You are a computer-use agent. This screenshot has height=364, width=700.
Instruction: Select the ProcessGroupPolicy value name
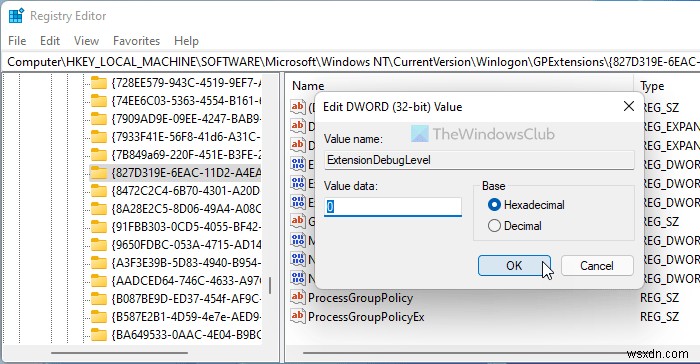click(360, 297)
